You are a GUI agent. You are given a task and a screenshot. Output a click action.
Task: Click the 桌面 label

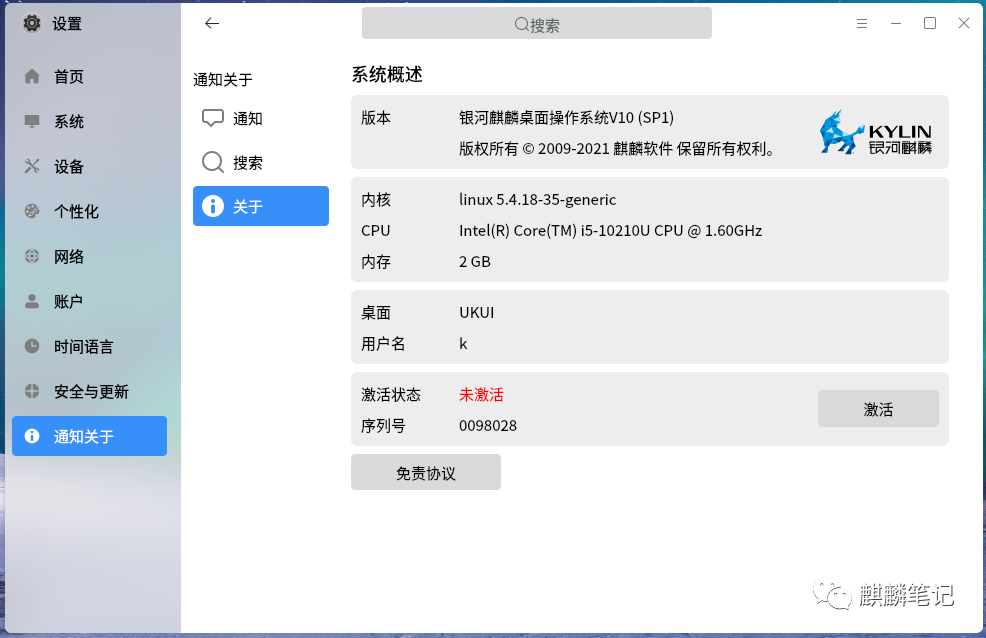(376, 312)
